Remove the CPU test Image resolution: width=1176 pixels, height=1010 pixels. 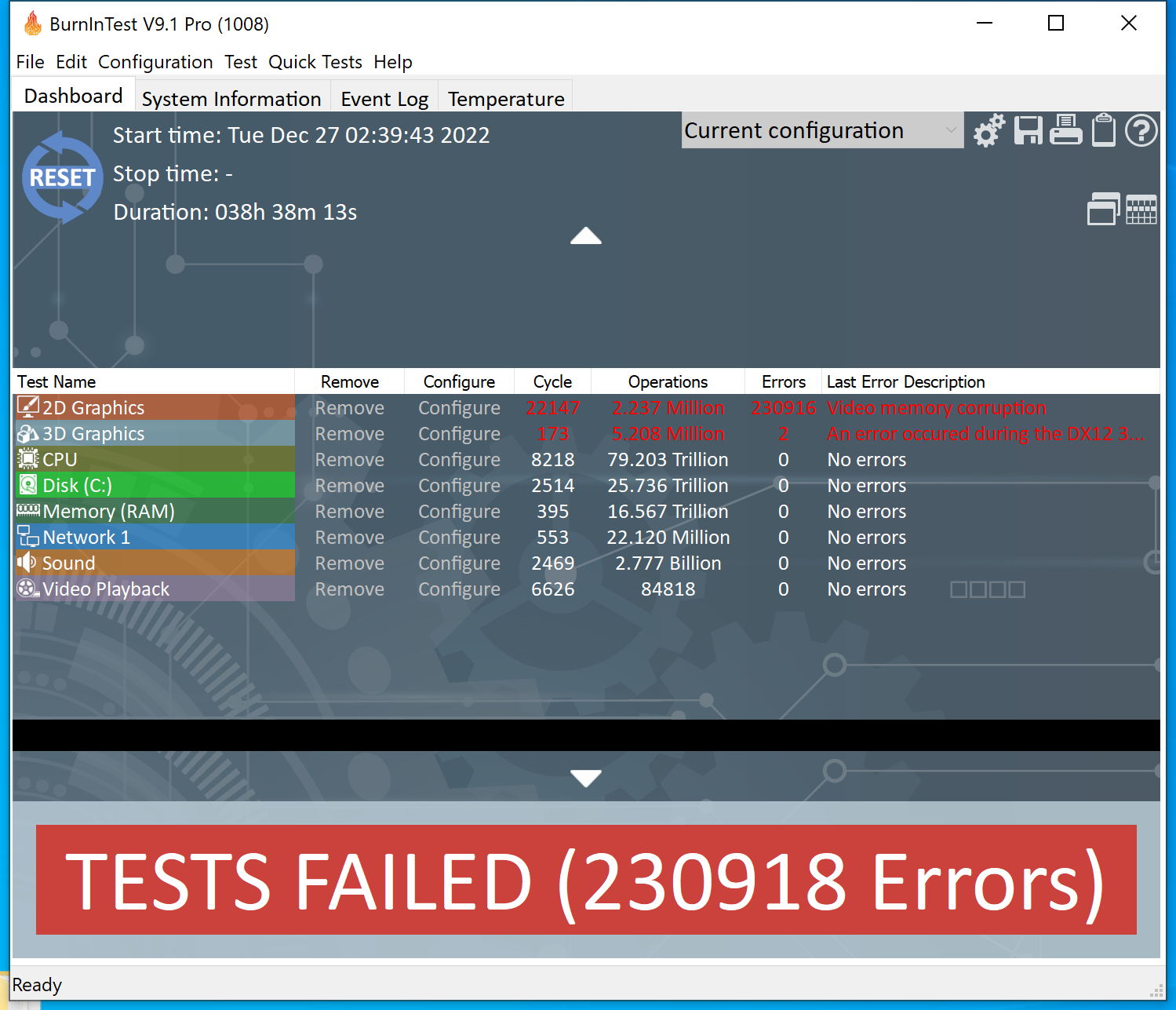point(350,460)
